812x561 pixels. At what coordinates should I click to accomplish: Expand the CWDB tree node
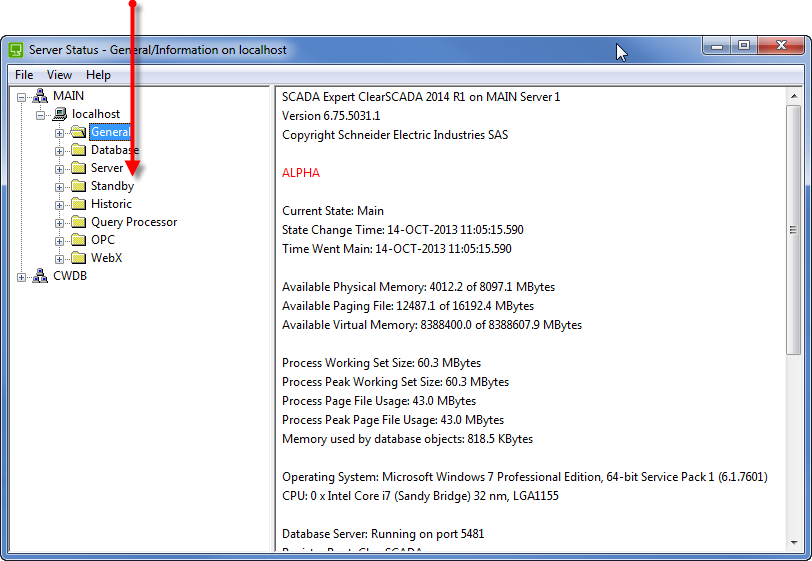pyautogui.click(x=22, y=276)
